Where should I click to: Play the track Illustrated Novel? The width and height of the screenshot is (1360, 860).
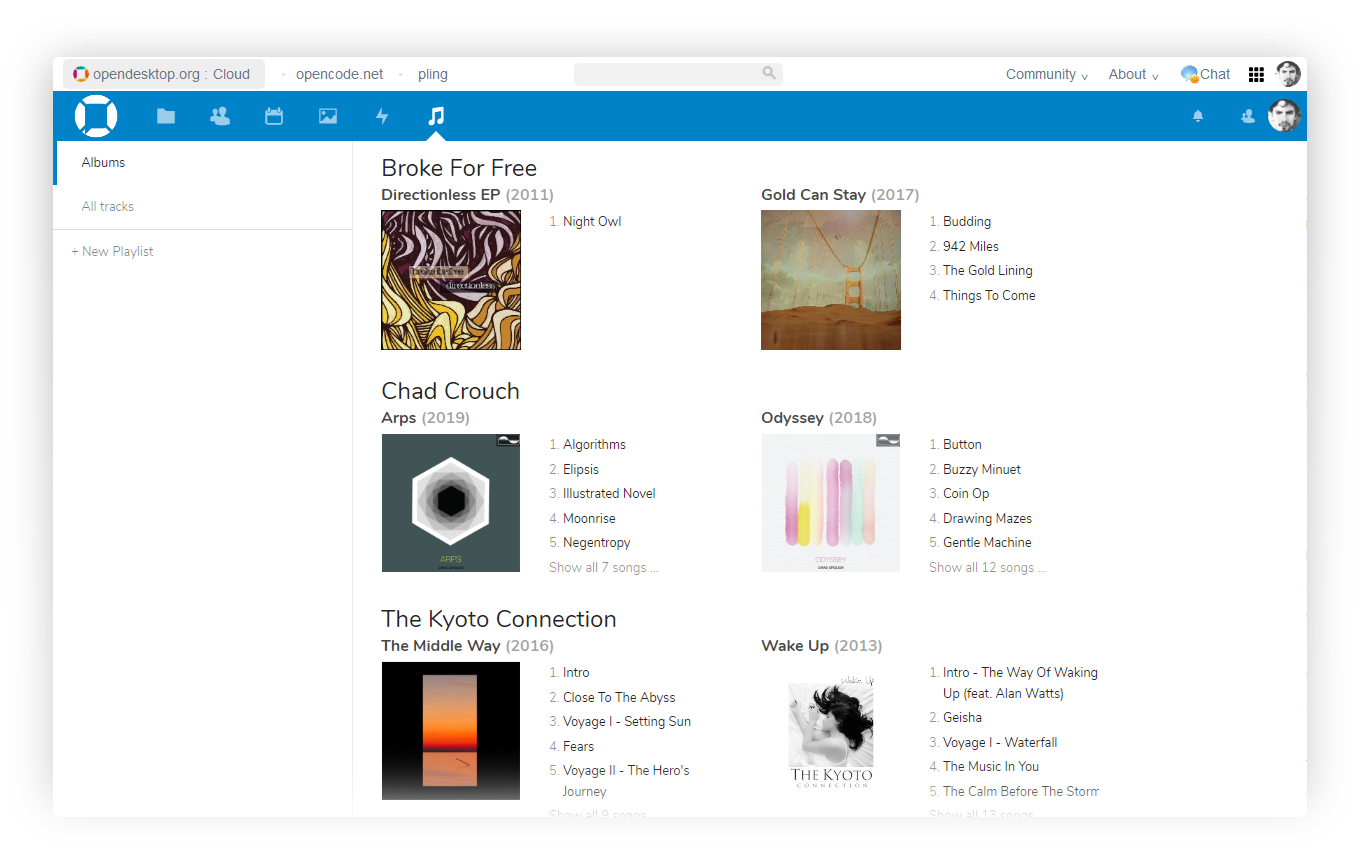click(609, 494)
